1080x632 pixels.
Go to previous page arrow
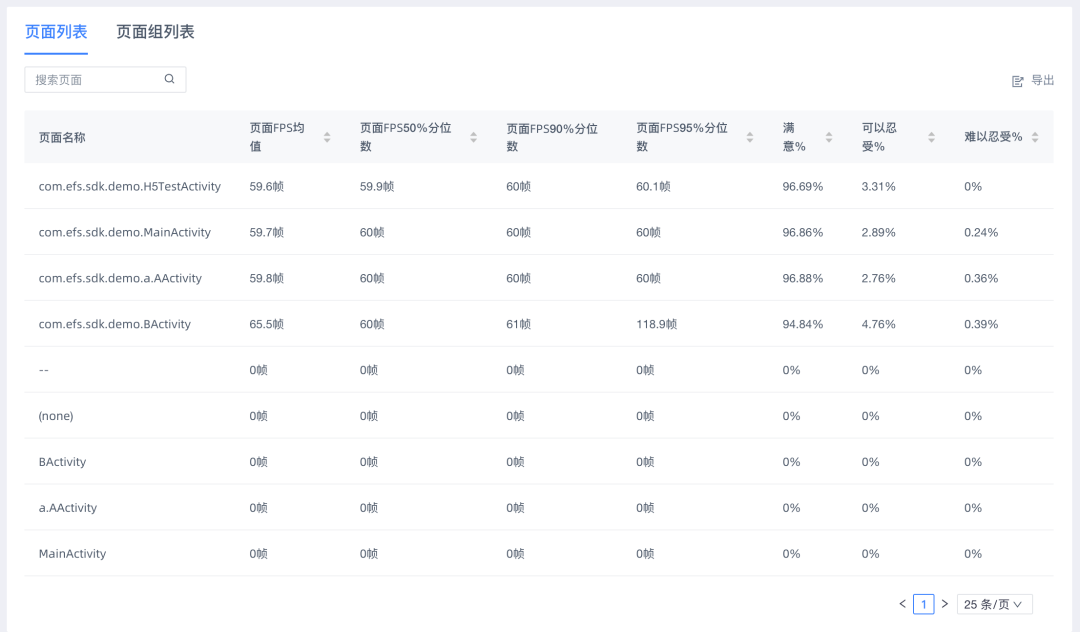[902, 604]
